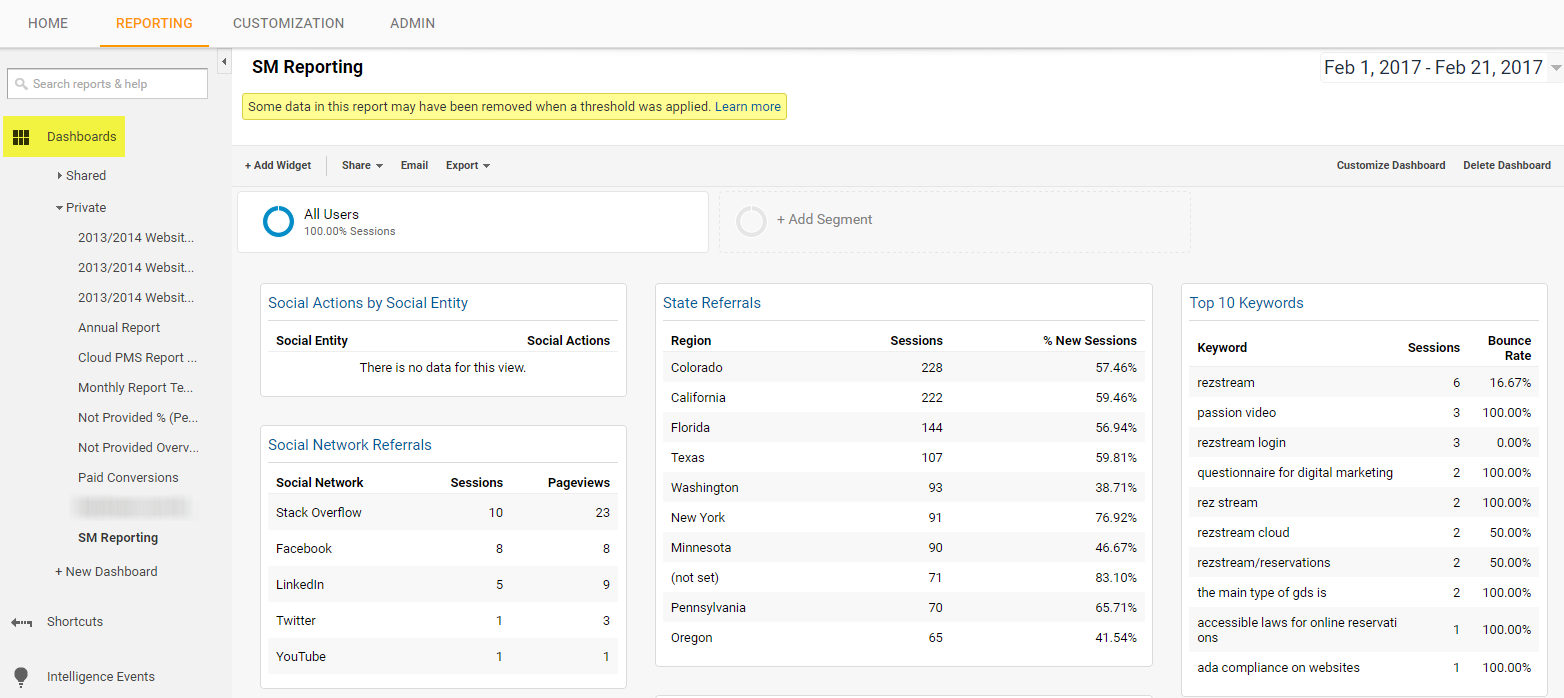
Task: Click the dashed circle next to Add Segment
Action: coord(751,221)
